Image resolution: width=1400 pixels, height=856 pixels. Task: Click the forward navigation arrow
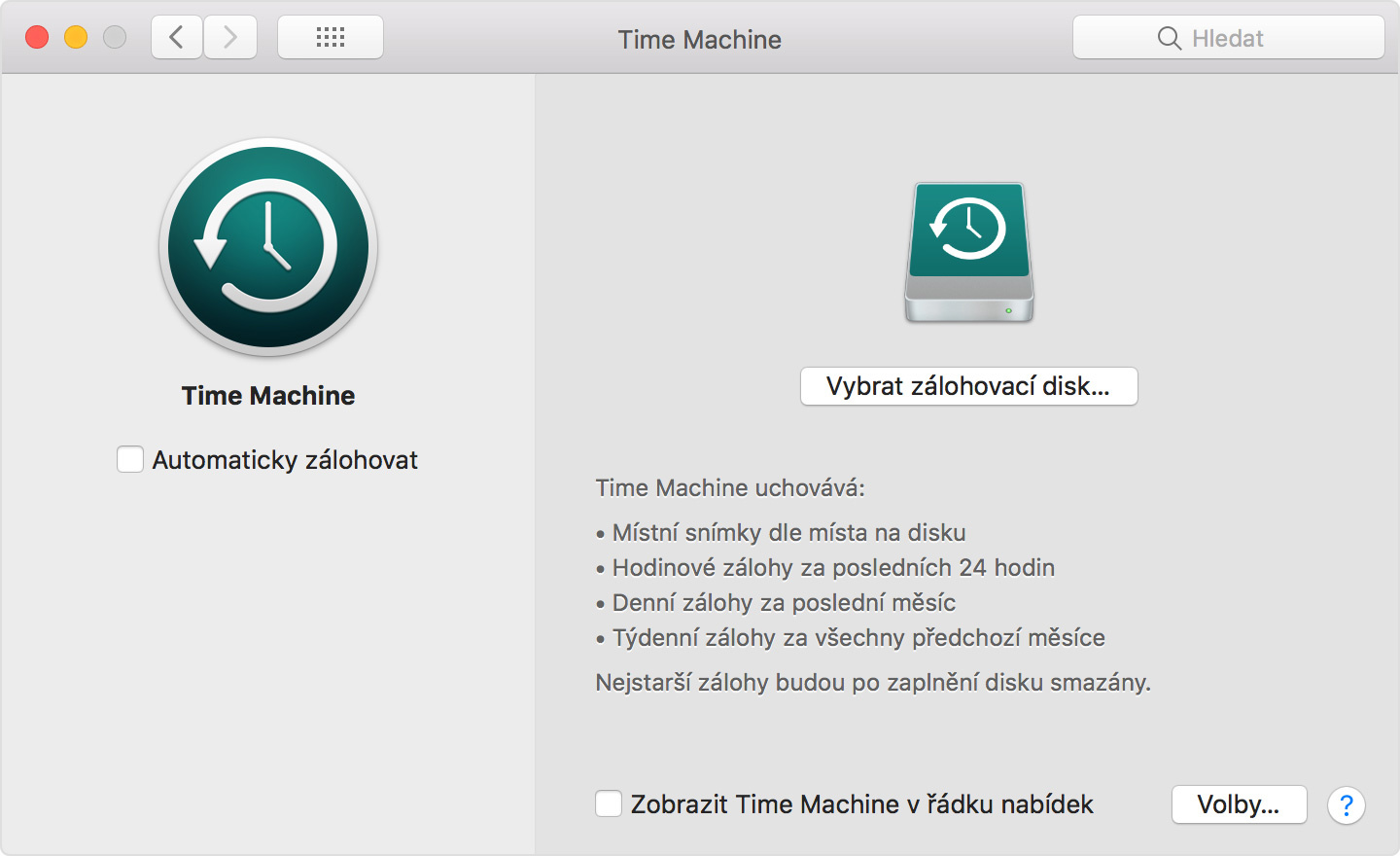(x=230, y=37)
